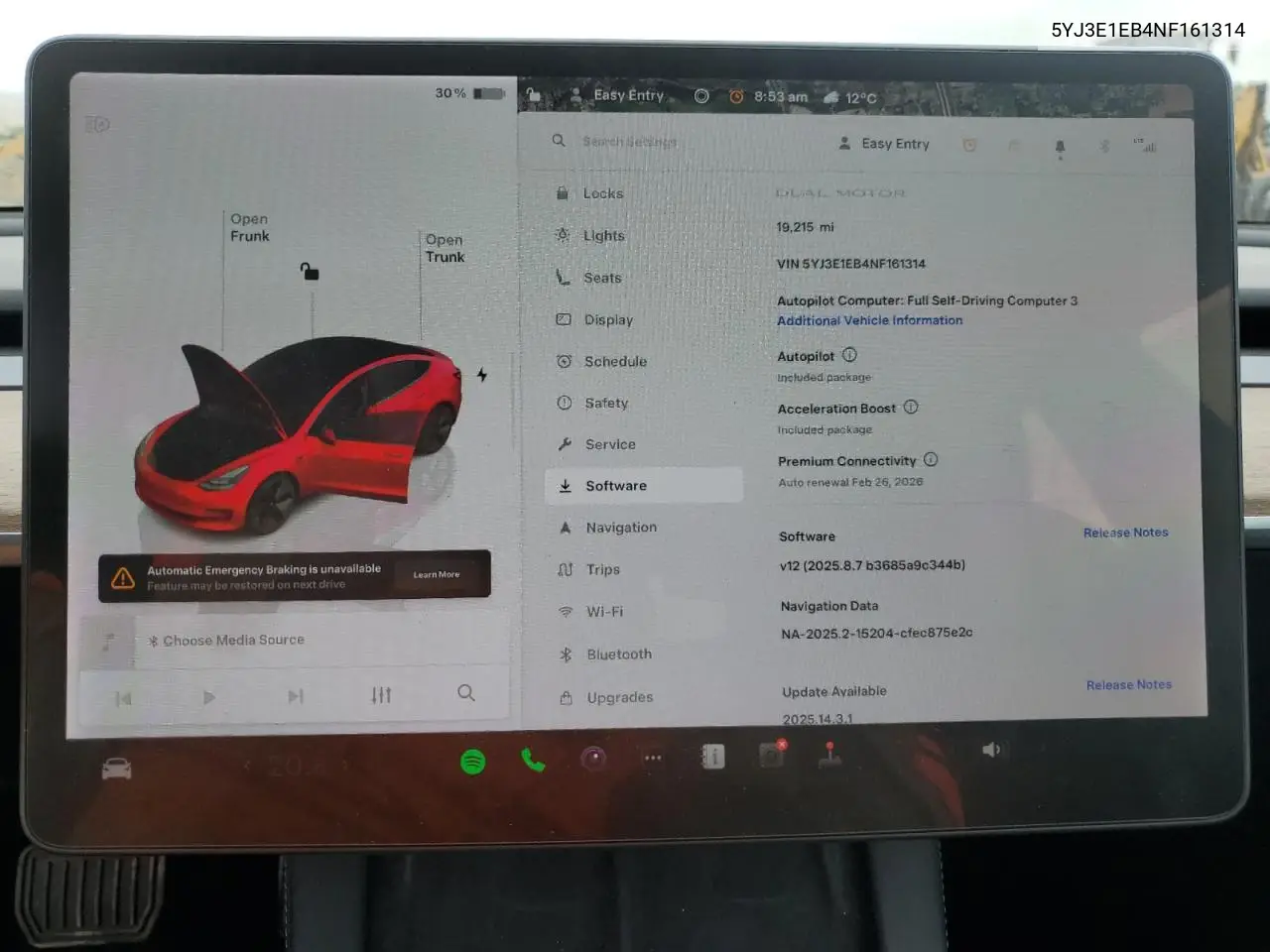Open media search magnifier icon
Screen dimensions: 1270x952
click(466, 692)
